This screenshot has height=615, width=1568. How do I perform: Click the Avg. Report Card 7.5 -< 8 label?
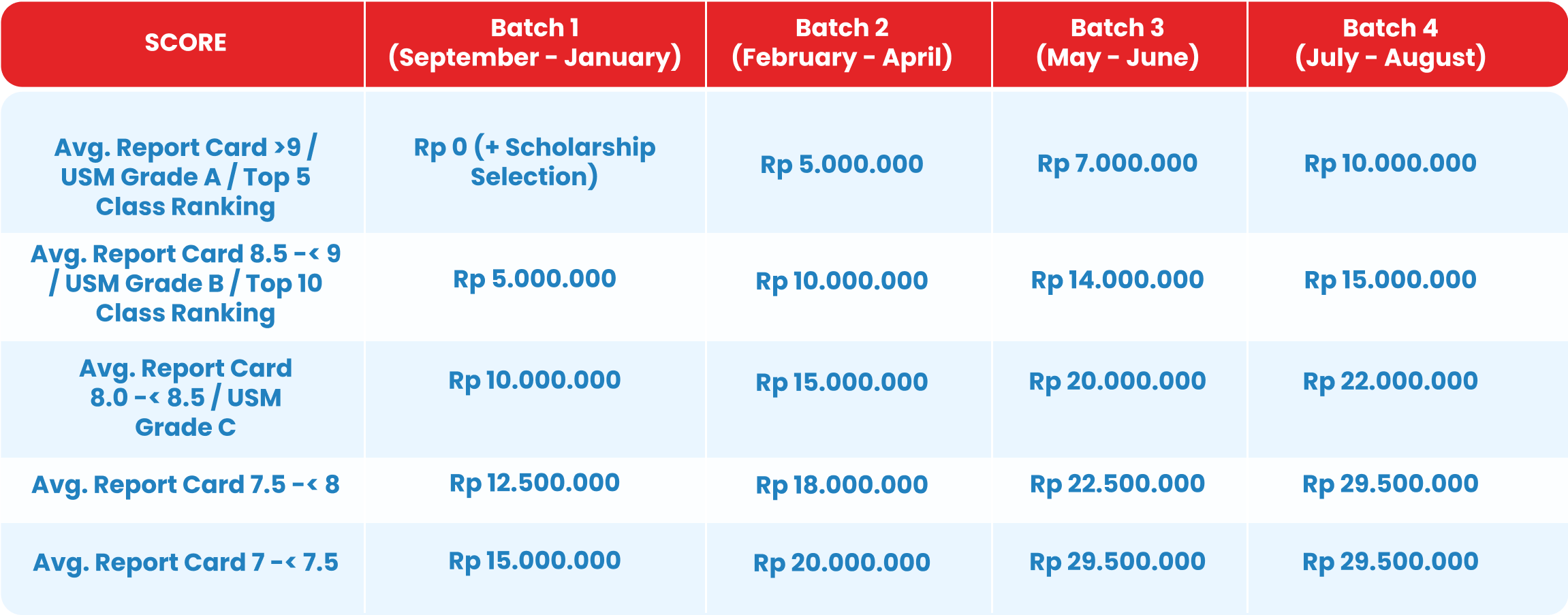coord(185,485)
